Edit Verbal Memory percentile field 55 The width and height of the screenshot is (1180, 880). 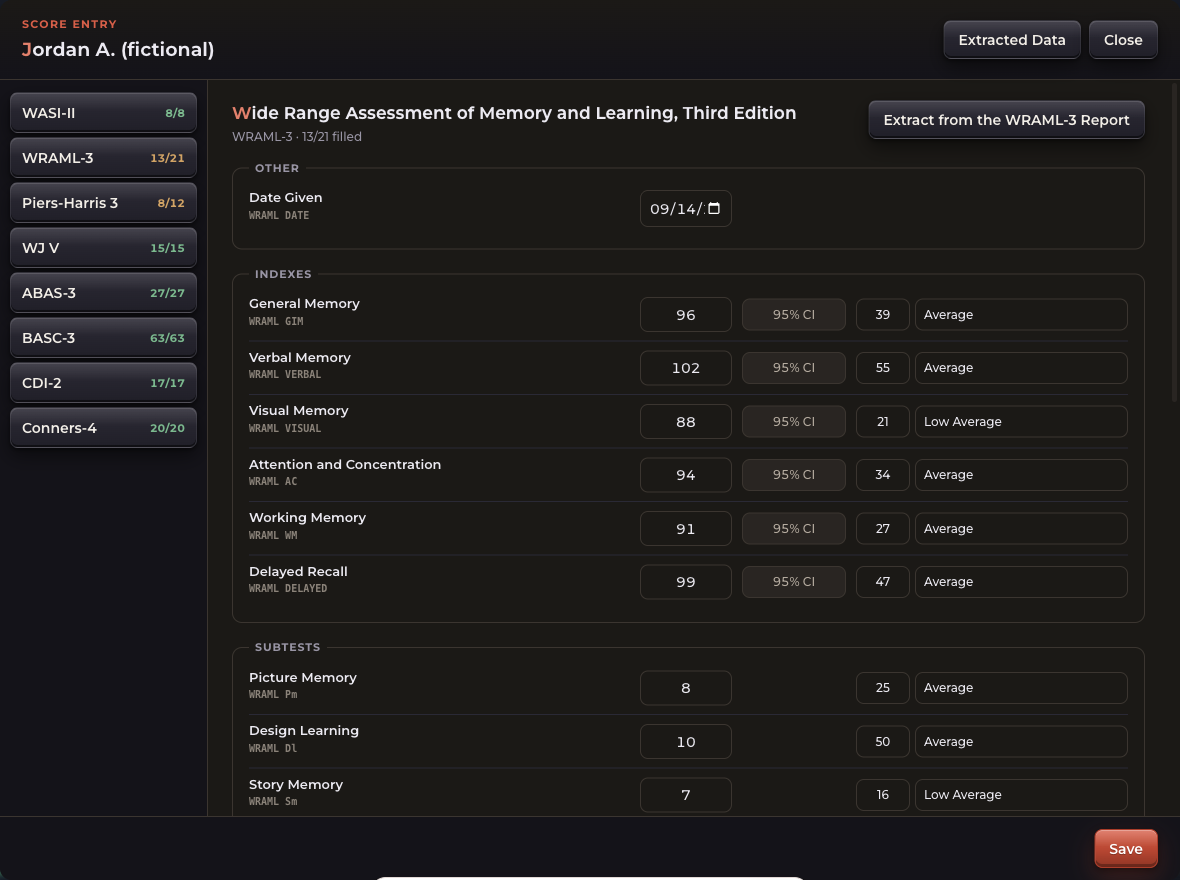pos(882,368)
